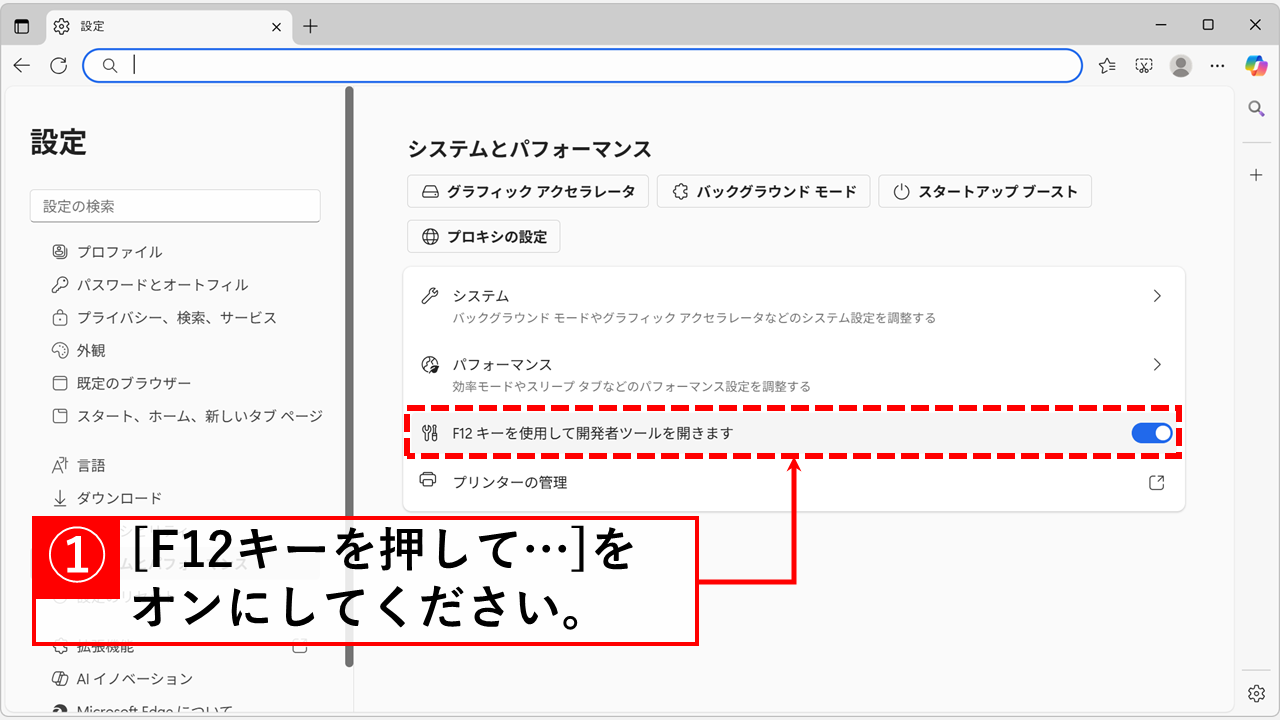Click the favorites star icon
The image size is (1280, 720).
pyautogui.click(x=1106, y=65)
